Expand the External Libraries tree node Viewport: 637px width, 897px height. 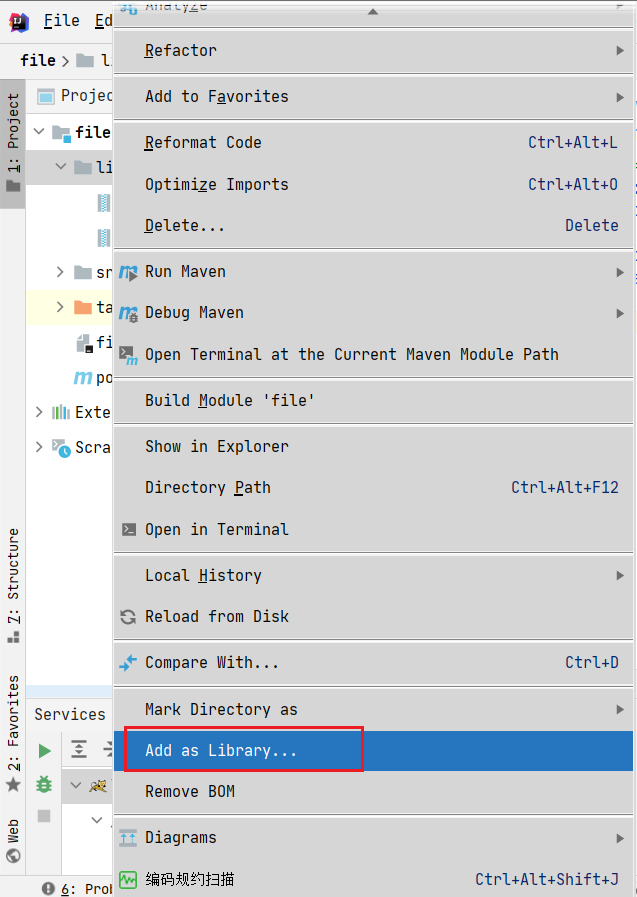(39, 412)
